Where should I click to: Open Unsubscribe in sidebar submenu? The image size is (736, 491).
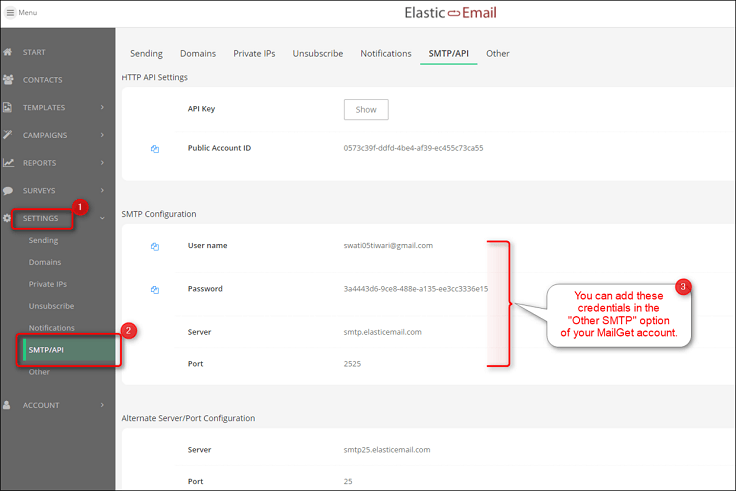click(x=51, y=306)
